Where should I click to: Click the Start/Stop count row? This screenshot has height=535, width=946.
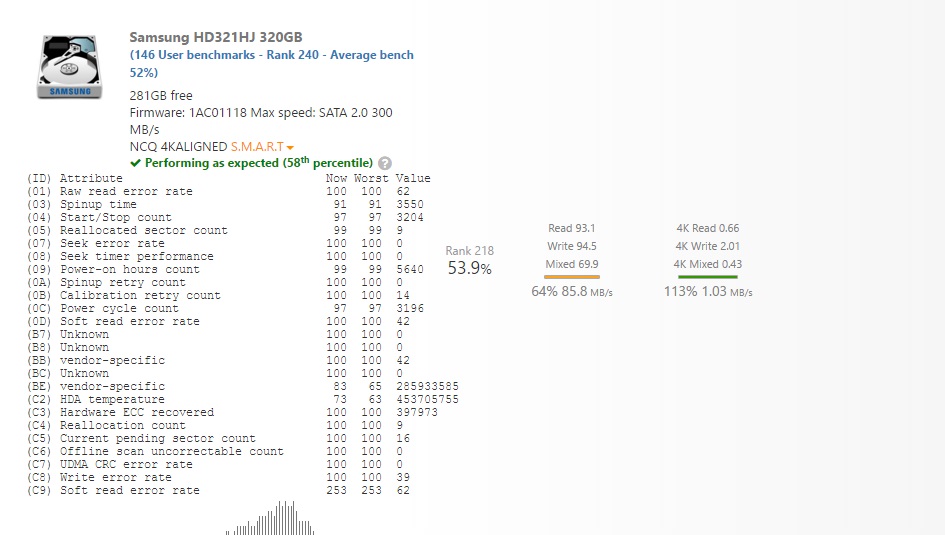(x=225, y=217)
